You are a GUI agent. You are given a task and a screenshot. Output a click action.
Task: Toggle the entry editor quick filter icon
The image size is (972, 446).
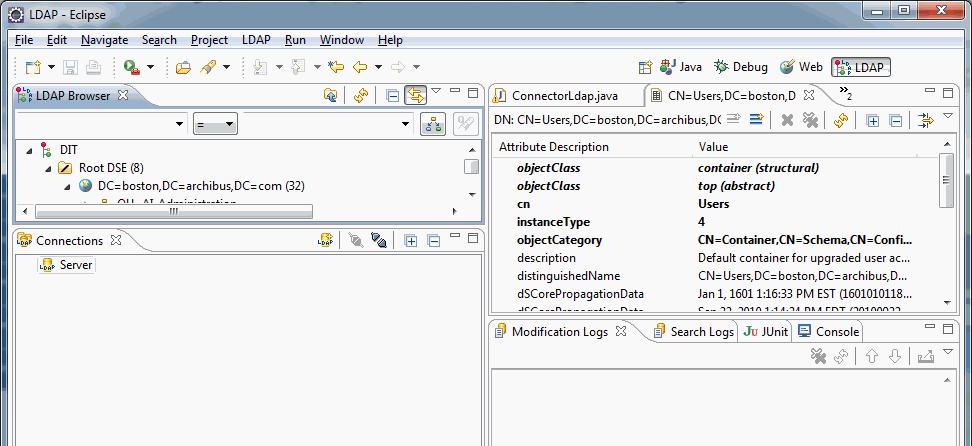[926, 120]
